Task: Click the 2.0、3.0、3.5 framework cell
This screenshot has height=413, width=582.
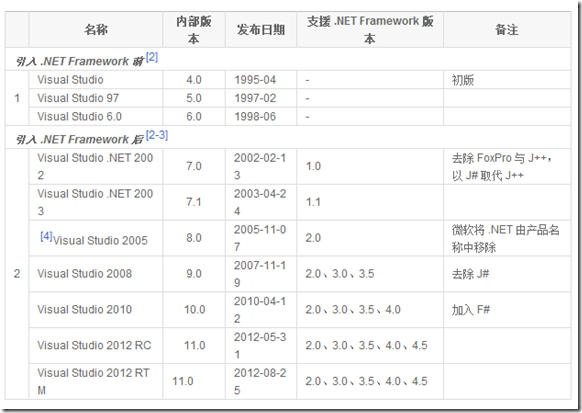Action: (370, 274)
